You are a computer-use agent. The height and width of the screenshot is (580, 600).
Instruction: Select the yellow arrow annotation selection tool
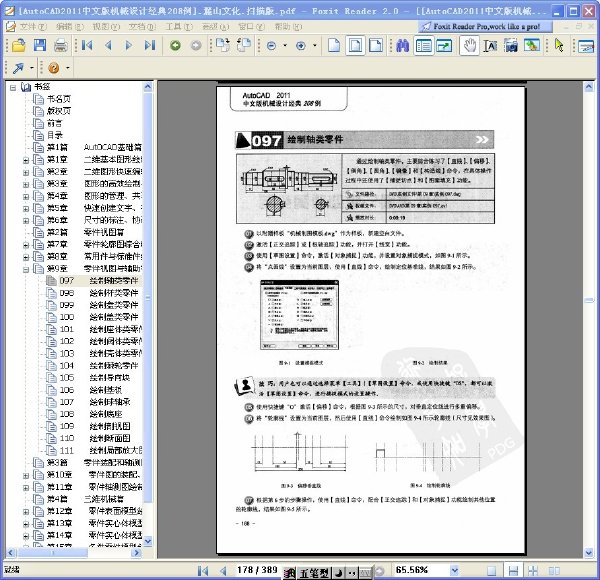pyautogui.click(x=559, y=46)
